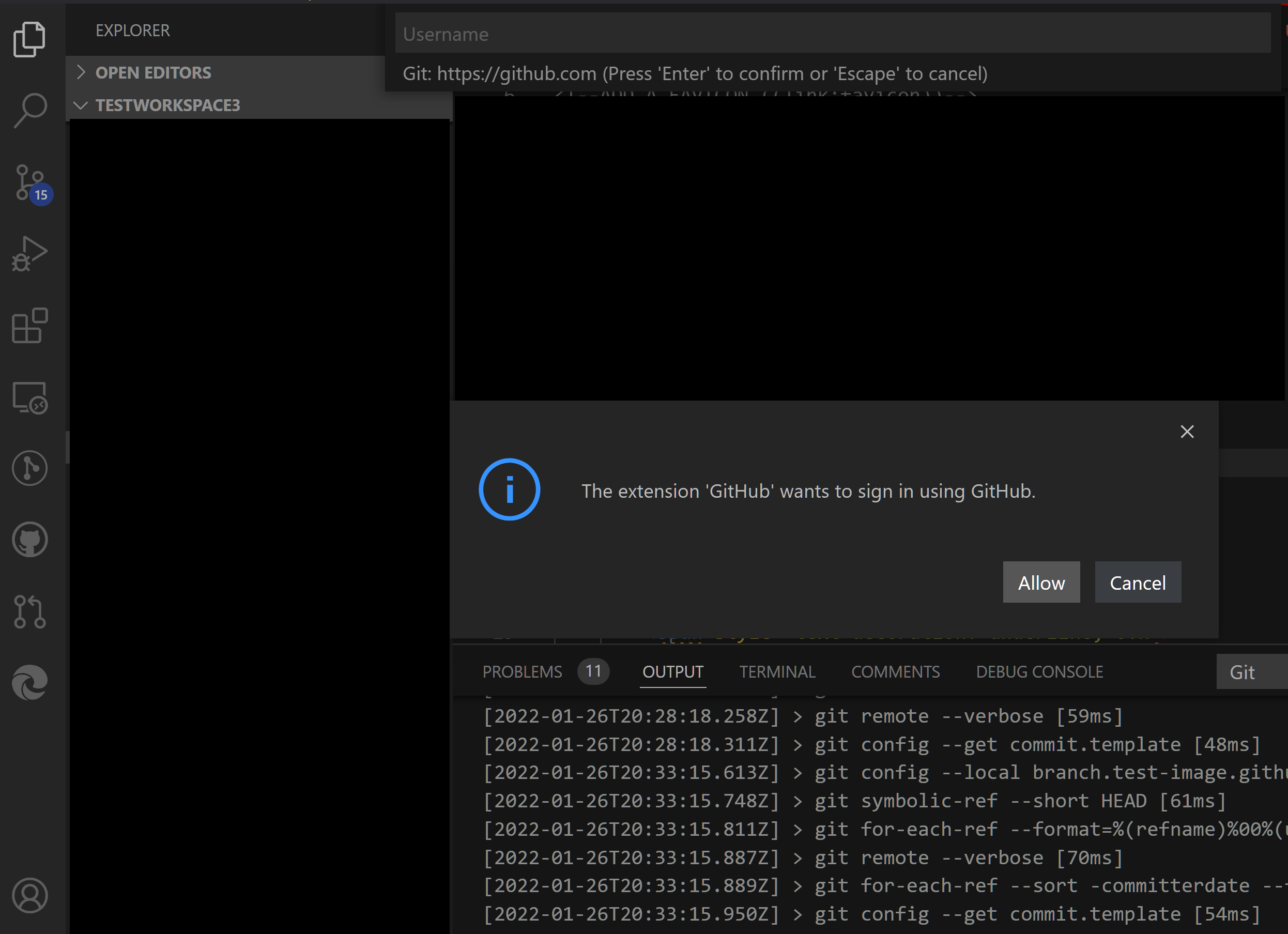The image size is (1288, 934).
Task: Click the 'Git: https://github.com' prompt hint text
Action: [695, 73]
